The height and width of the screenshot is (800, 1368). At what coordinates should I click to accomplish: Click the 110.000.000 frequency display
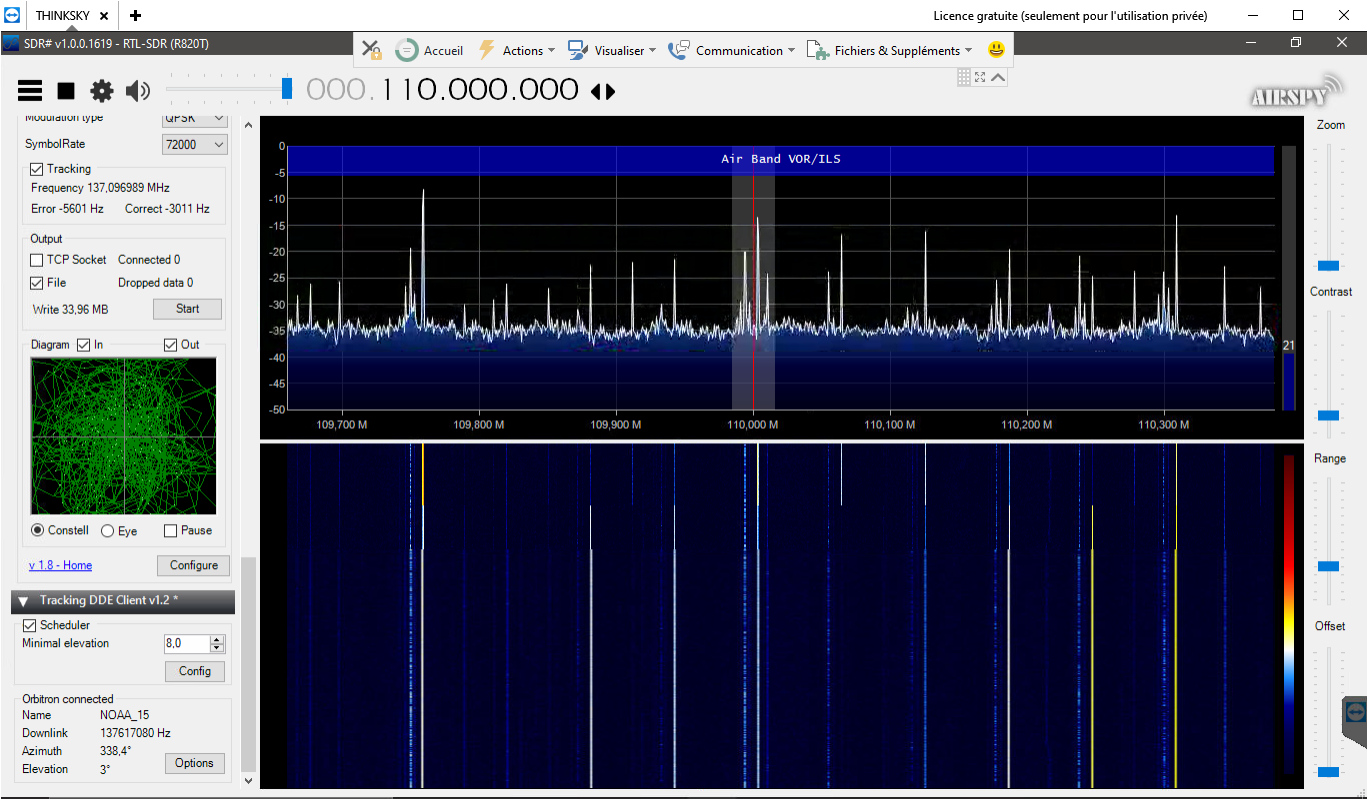point(442,90)
